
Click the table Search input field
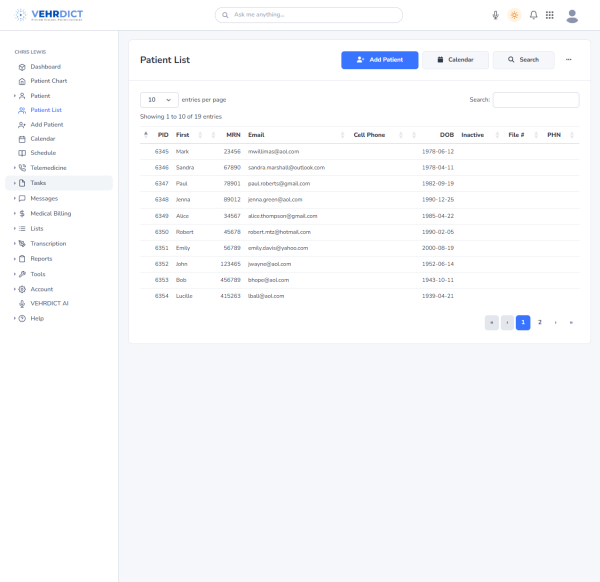click(536, 100)
